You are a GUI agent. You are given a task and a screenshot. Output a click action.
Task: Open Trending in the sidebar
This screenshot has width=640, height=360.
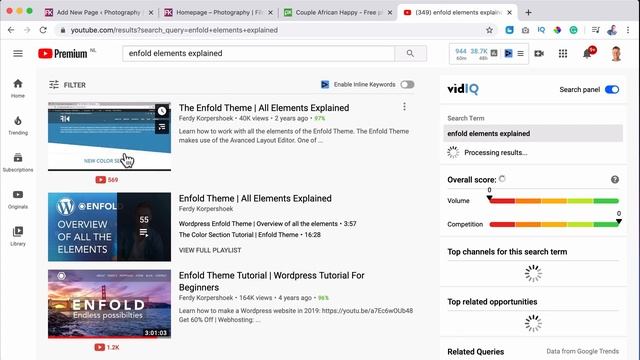coord(18,125)
